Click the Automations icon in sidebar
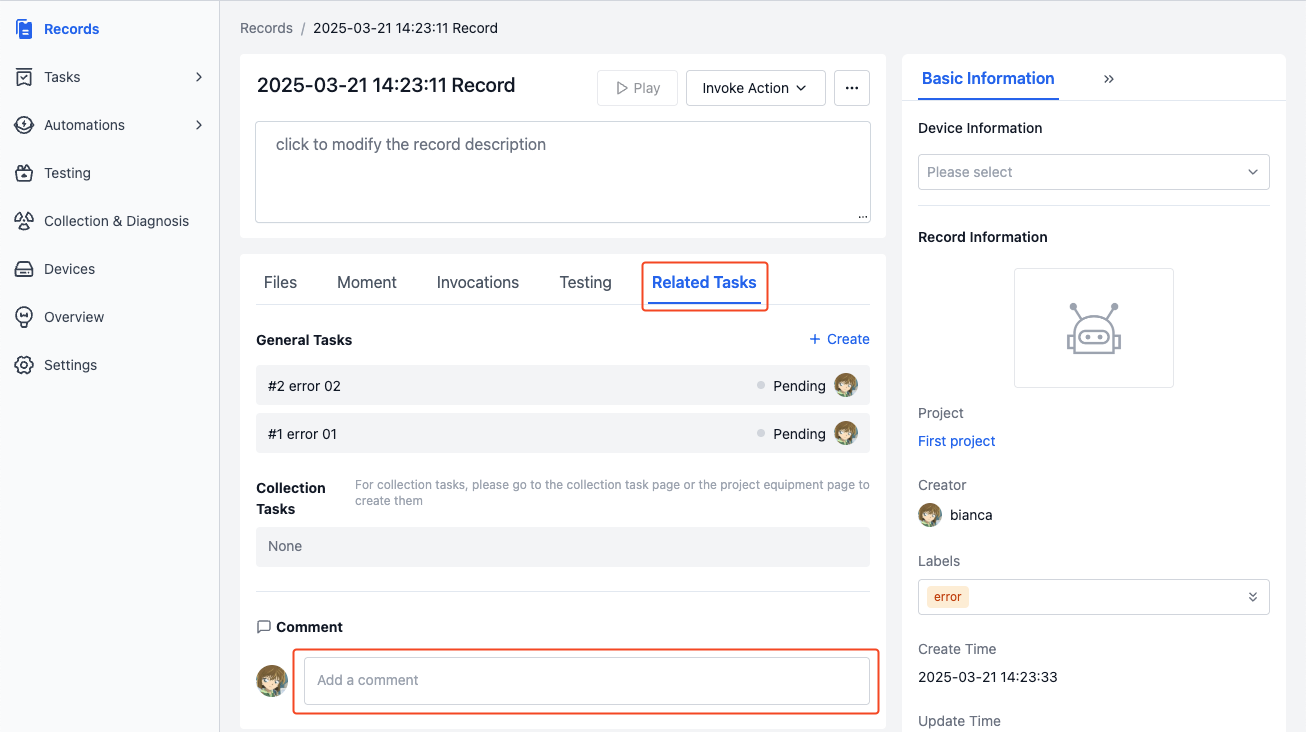Screen dimensions: 1306x732 point(24,125)
